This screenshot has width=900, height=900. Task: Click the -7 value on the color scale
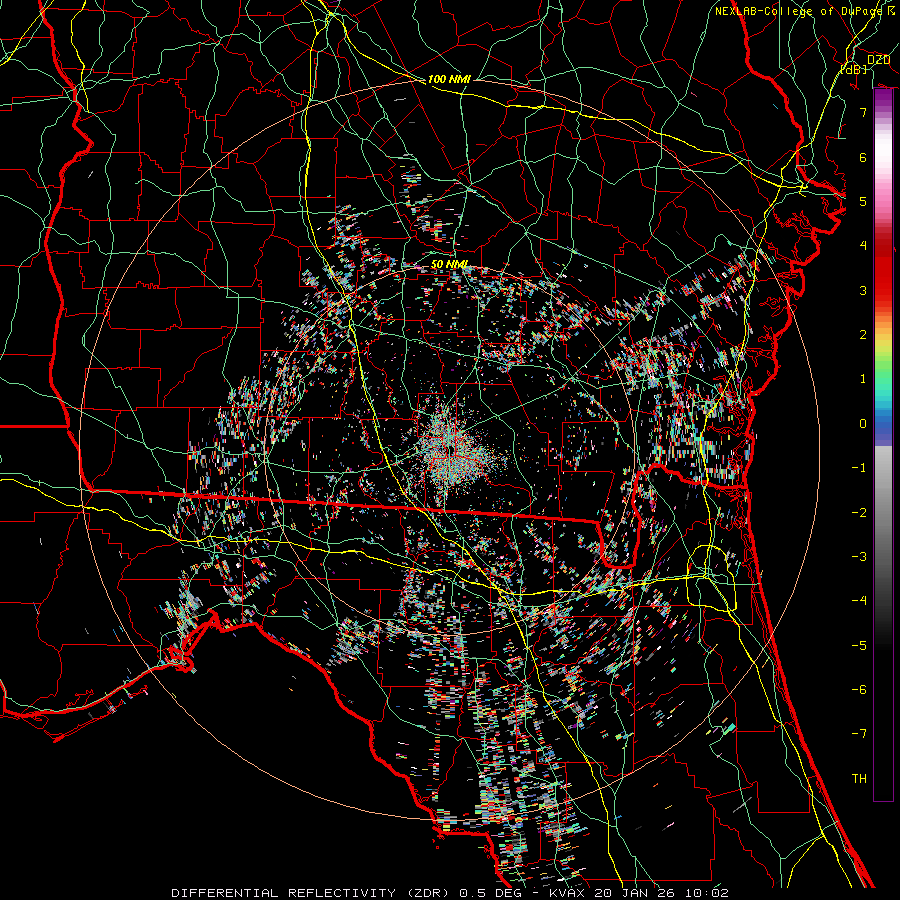coord(859,734)
